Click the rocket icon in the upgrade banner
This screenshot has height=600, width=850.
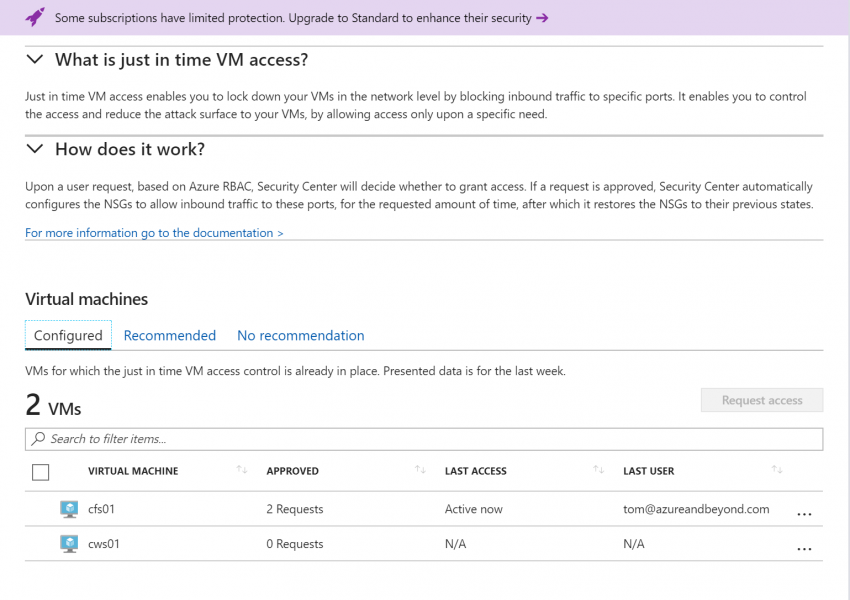(34, 17)
